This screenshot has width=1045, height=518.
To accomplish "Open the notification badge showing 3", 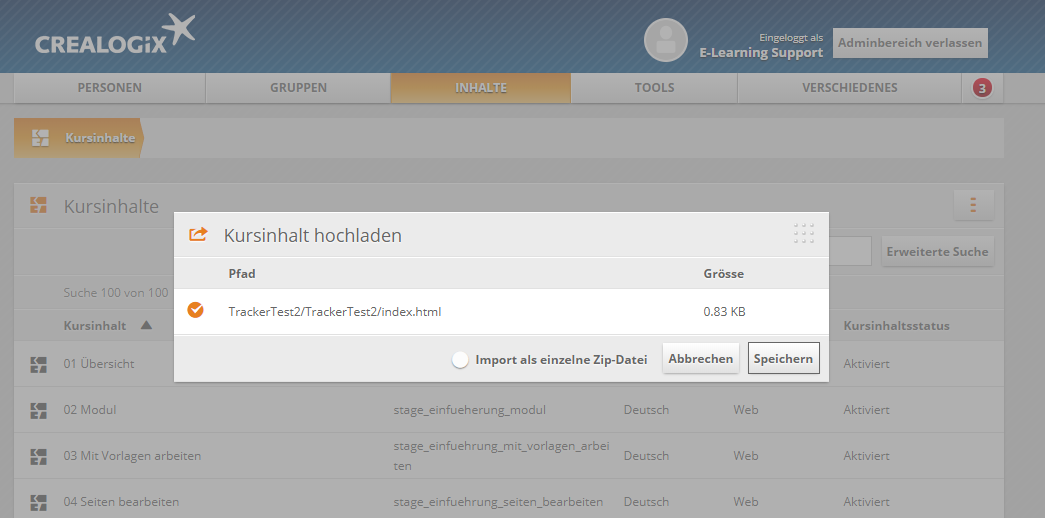I will [x=982, y=88].
